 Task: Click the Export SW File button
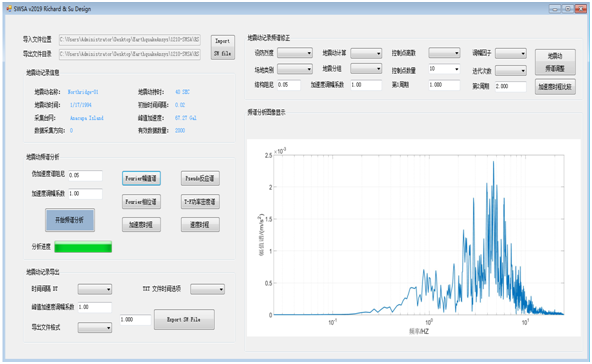click(184, 319)
